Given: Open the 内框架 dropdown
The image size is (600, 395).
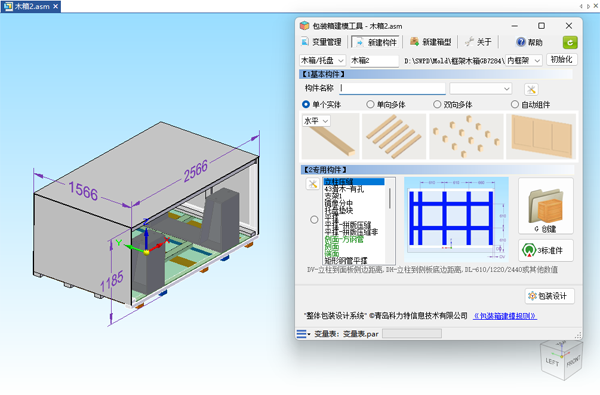Looking at the screenshot, I should click(x=523, y=60).
